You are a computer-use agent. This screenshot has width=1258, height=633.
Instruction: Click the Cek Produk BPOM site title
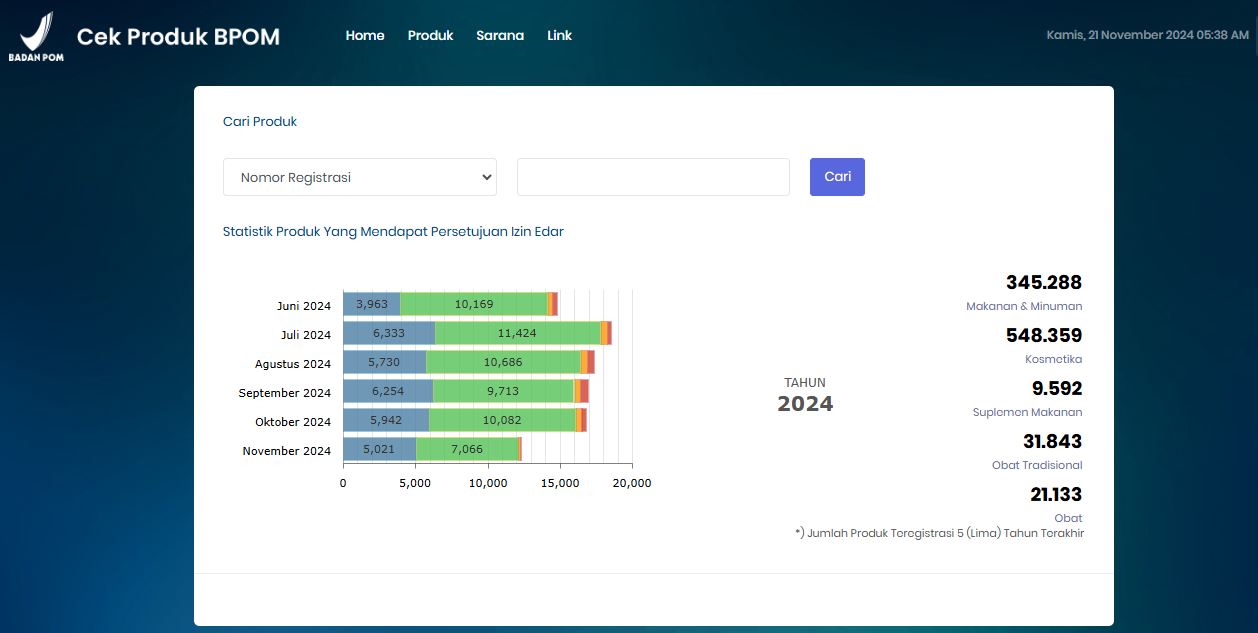point(178,37)
